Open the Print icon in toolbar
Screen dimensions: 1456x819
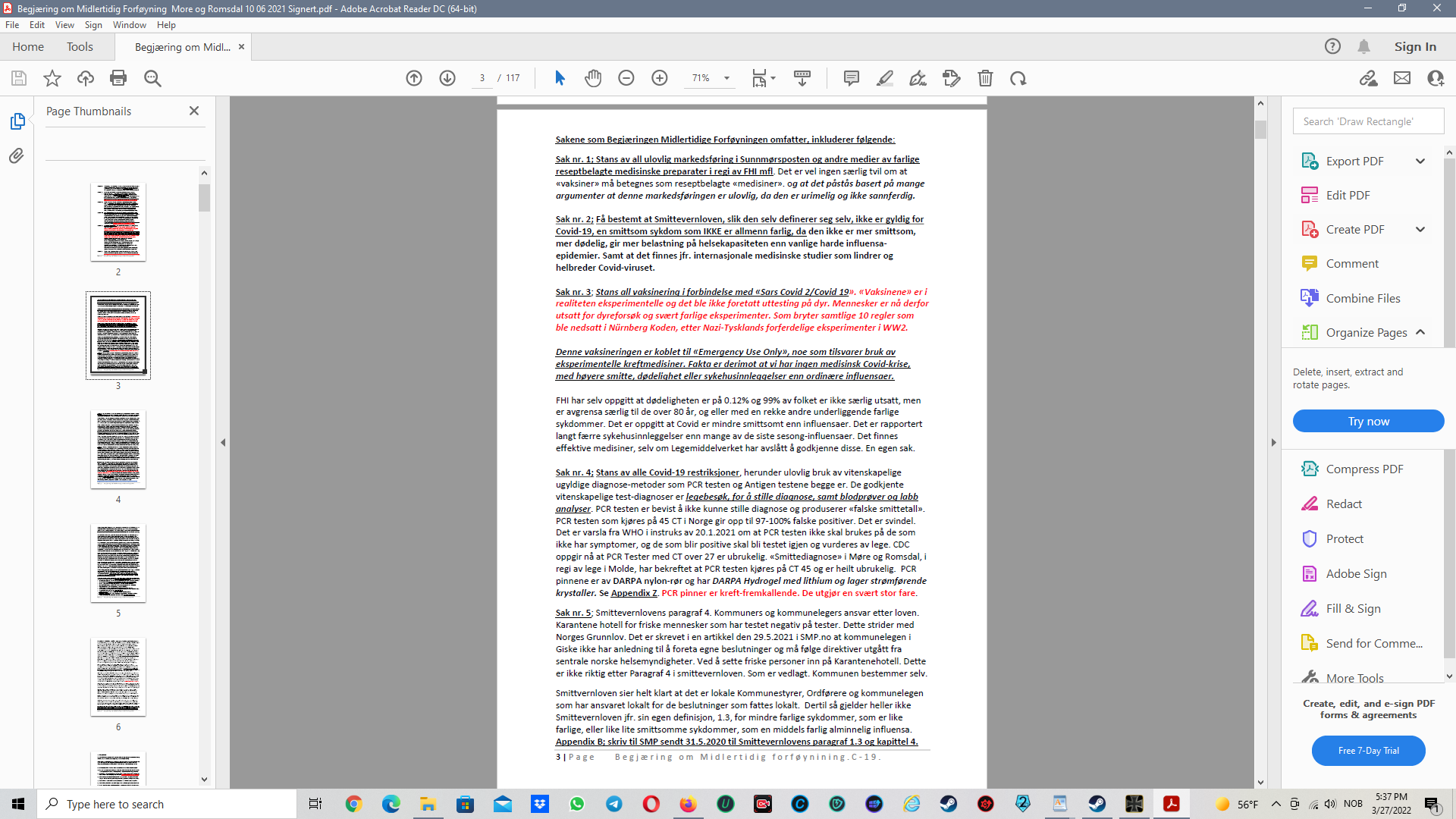[x=118, y=78]
